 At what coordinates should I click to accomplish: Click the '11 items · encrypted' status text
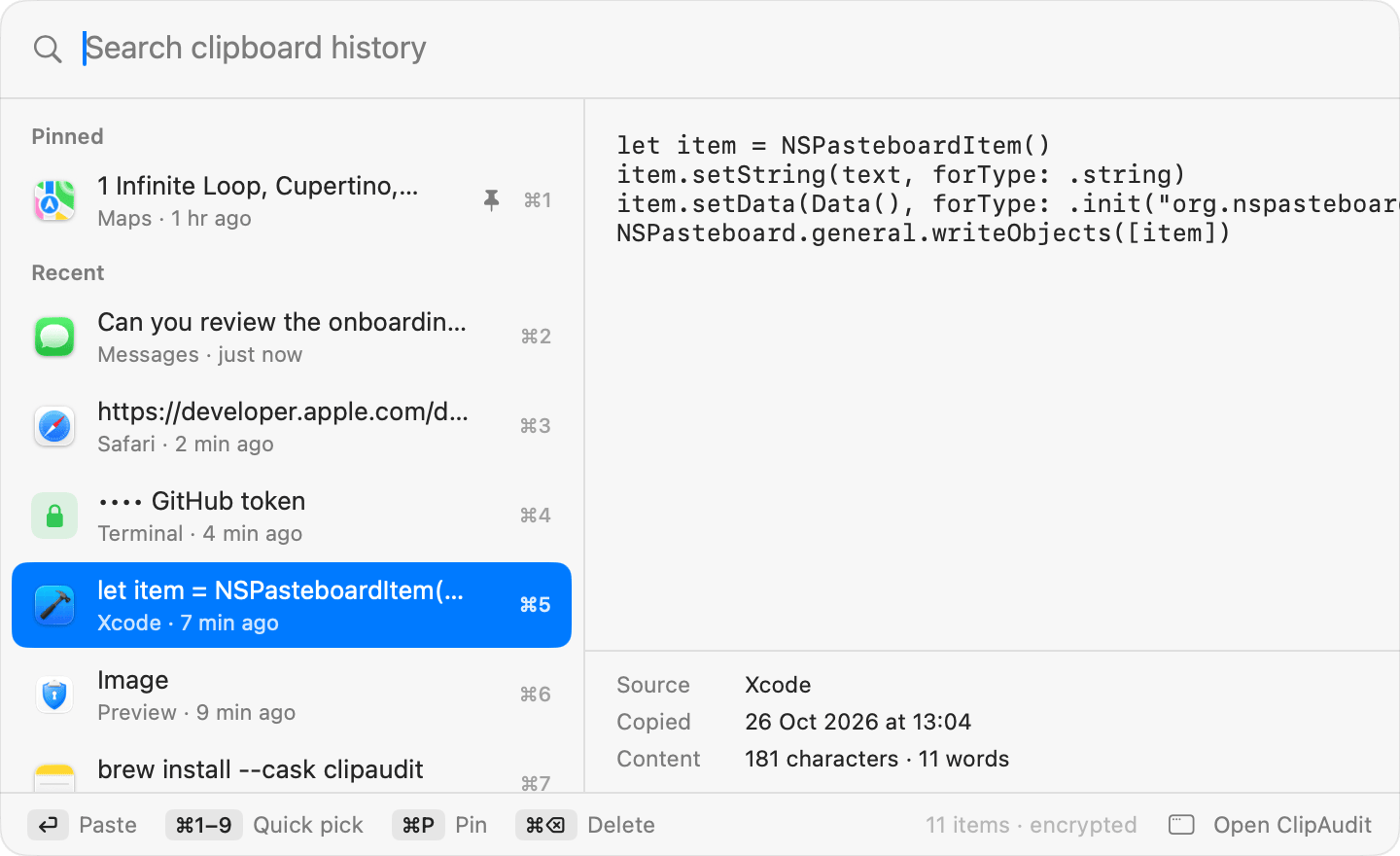click(x=1031, y=825)
